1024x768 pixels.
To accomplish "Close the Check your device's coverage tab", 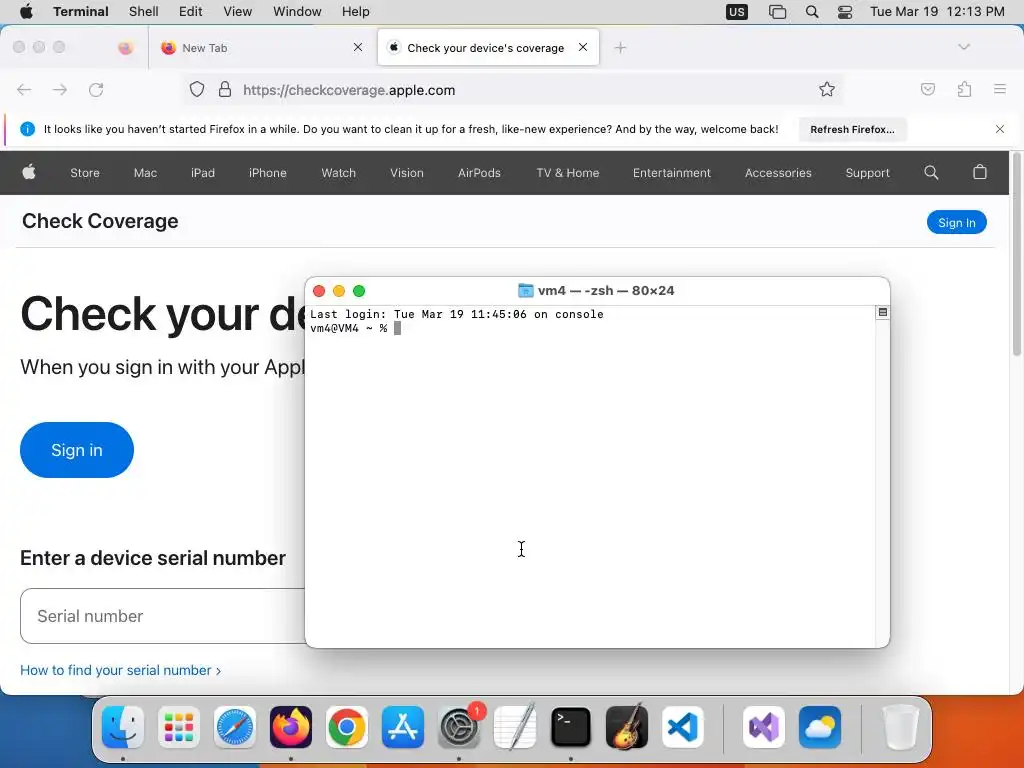I will [x=583, y=47].
